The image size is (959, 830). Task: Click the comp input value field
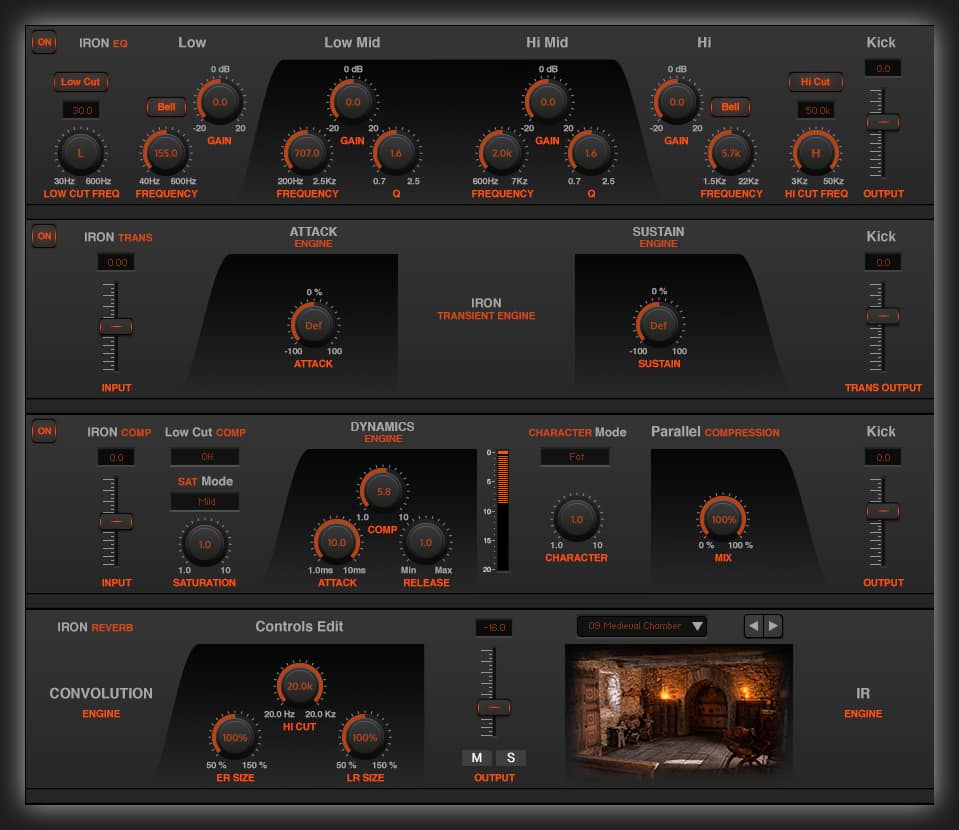[116, 457]
